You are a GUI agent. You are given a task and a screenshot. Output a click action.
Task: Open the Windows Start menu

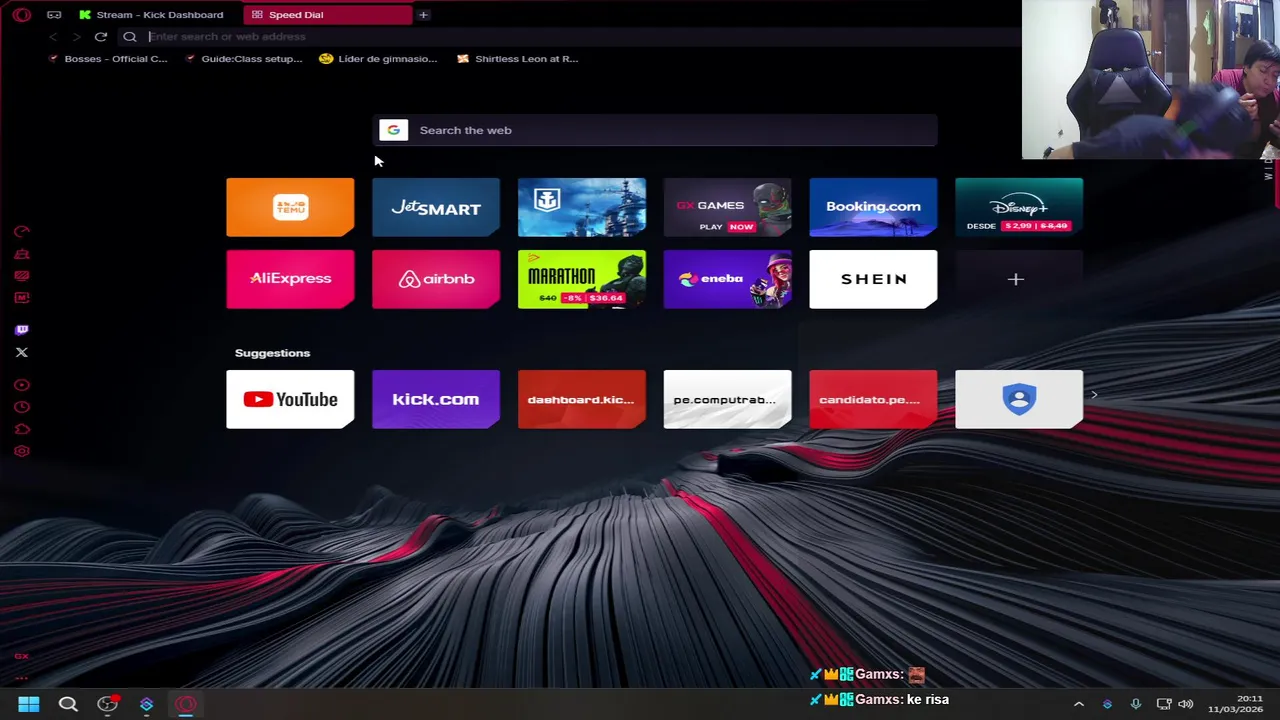29,704
